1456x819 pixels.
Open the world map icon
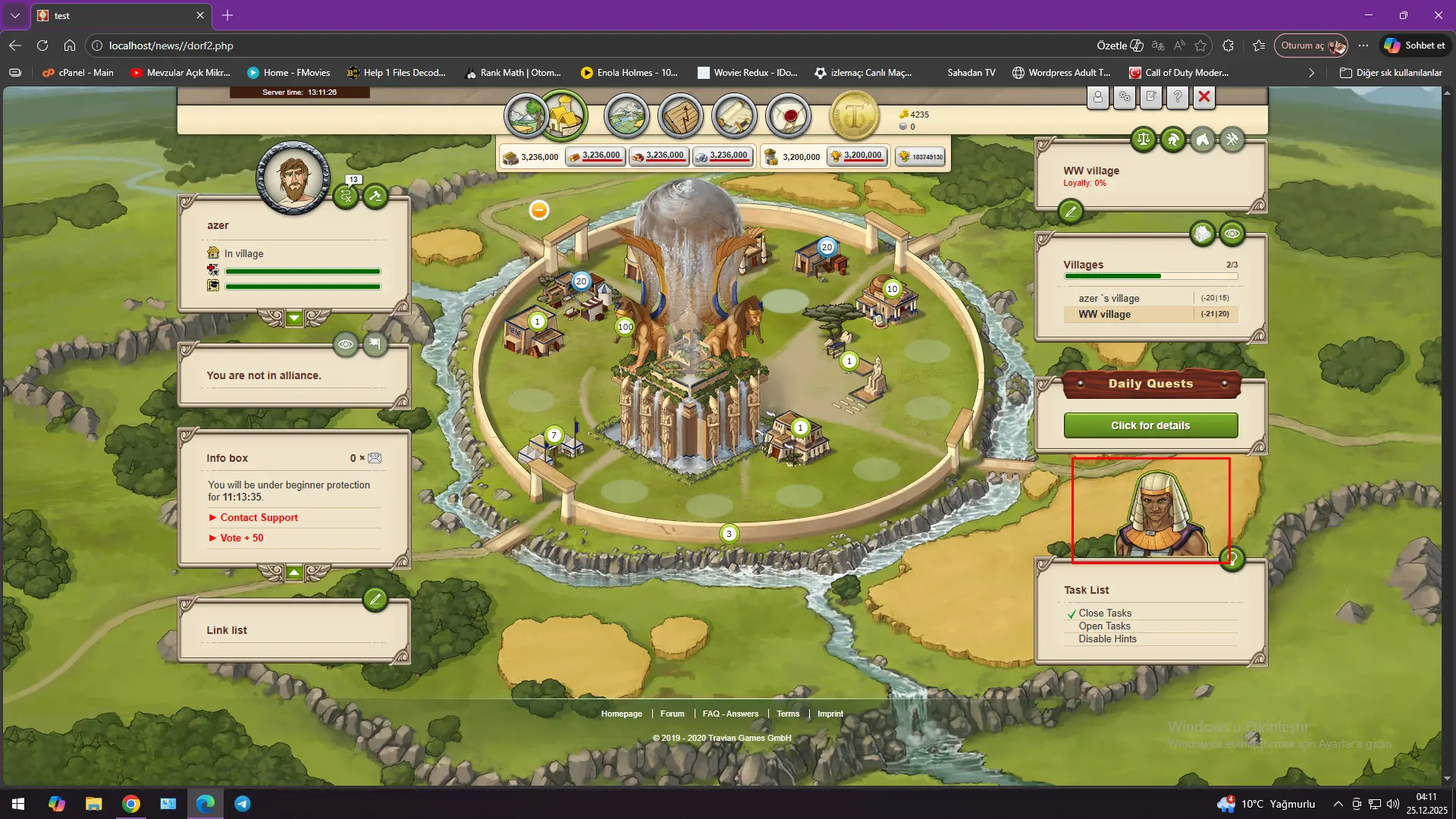pos(626,116)
